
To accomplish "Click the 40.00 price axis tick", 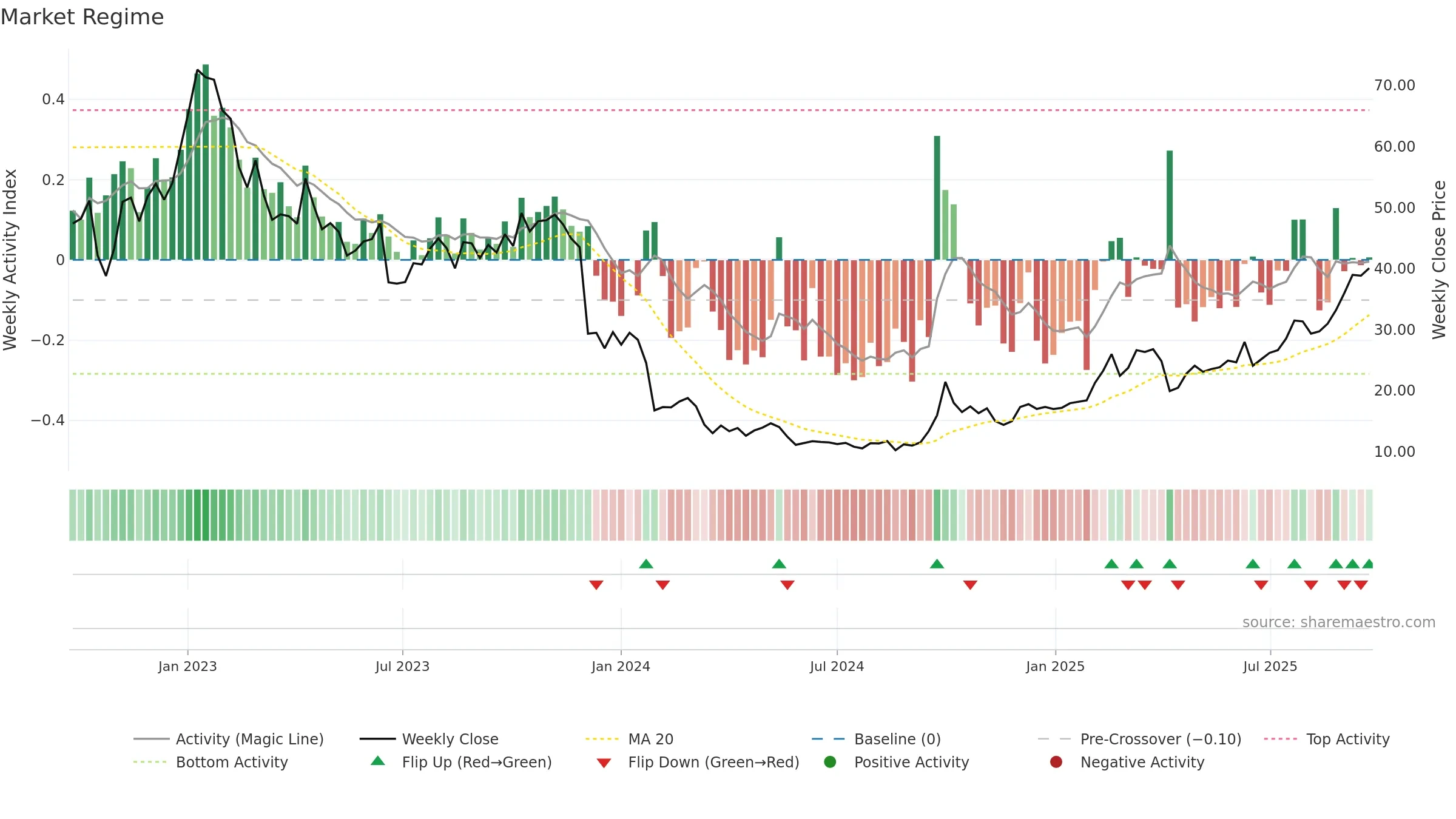I will [x=1394, y=268].
